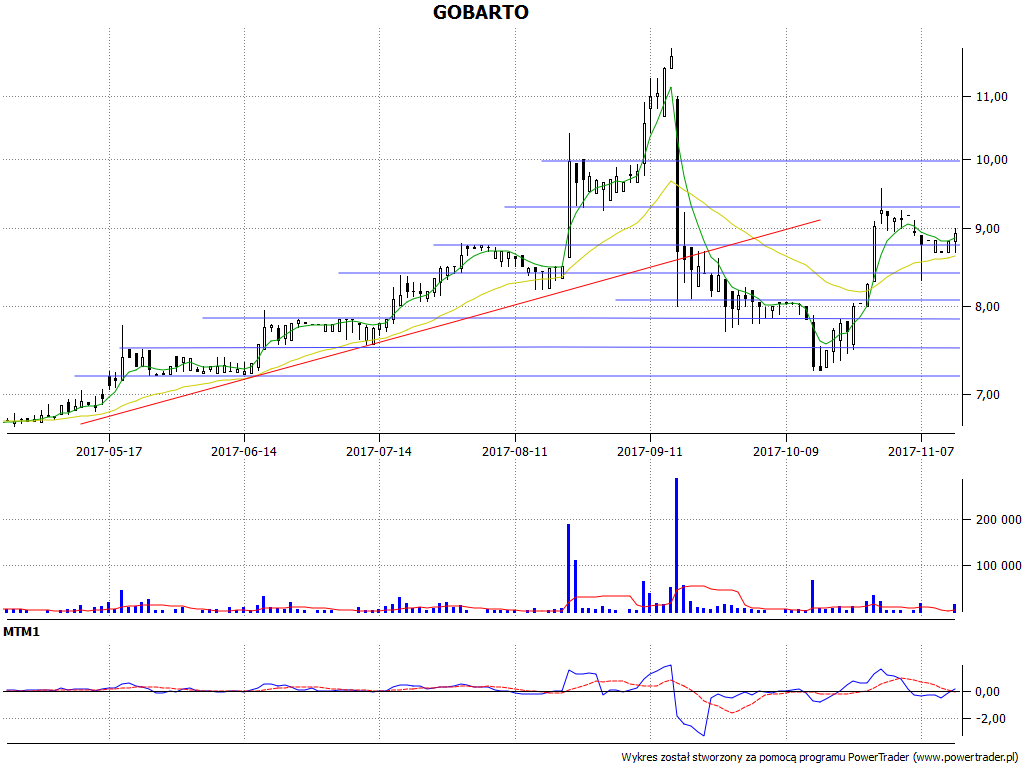Select the 2017-07-14 date label
This screenshot has width=1024, height=768.
point(379,451)
